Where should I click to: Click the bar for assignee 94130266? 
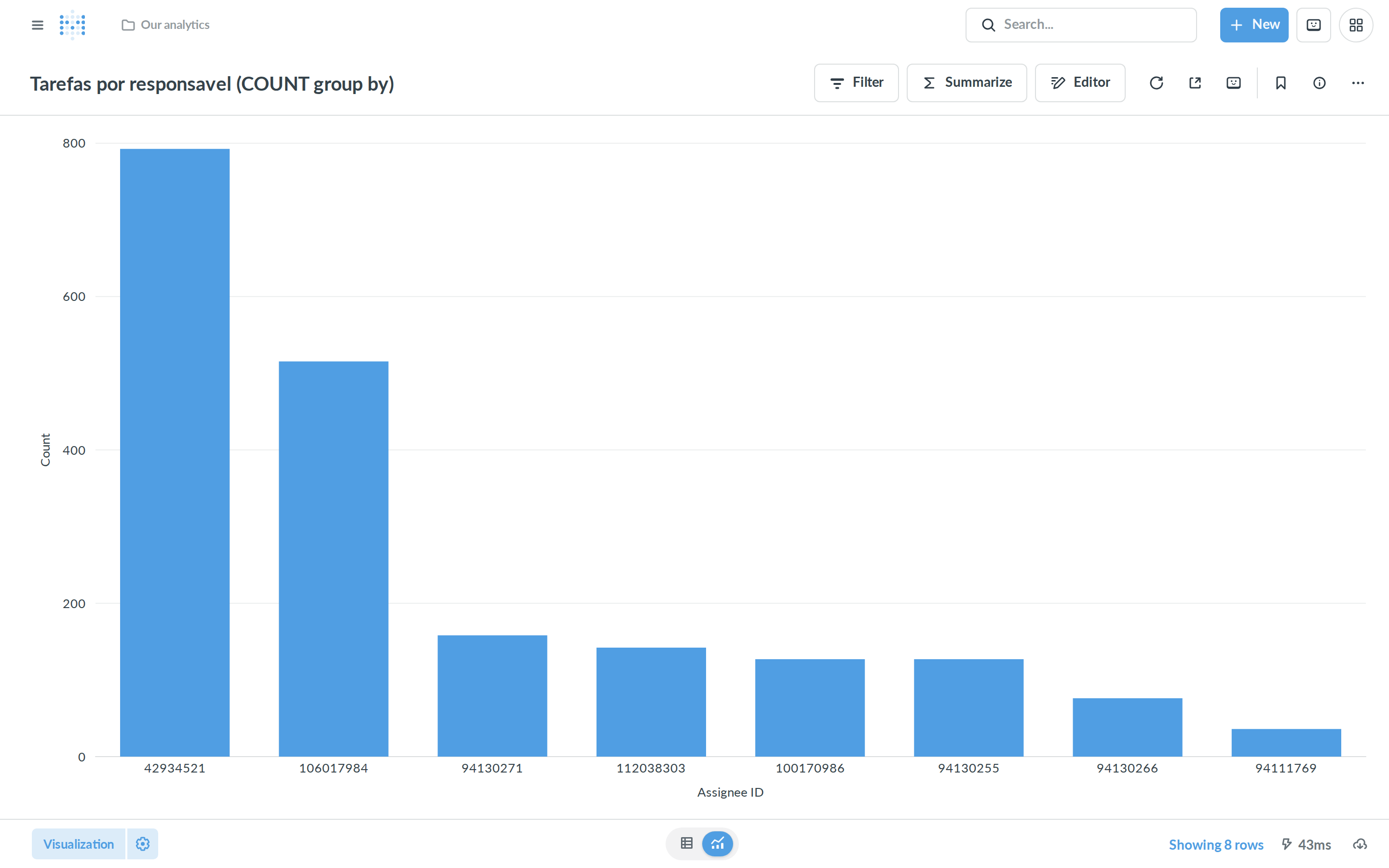[1127, 727]
